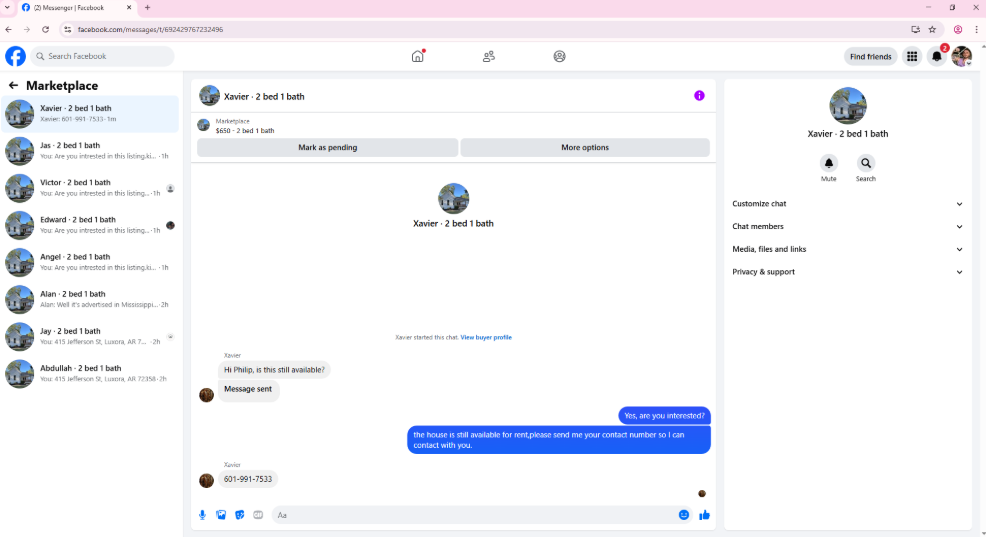Screen dimensions: 986x537
Task: Click Mark as pending button
Action: (x=328, y=148)
